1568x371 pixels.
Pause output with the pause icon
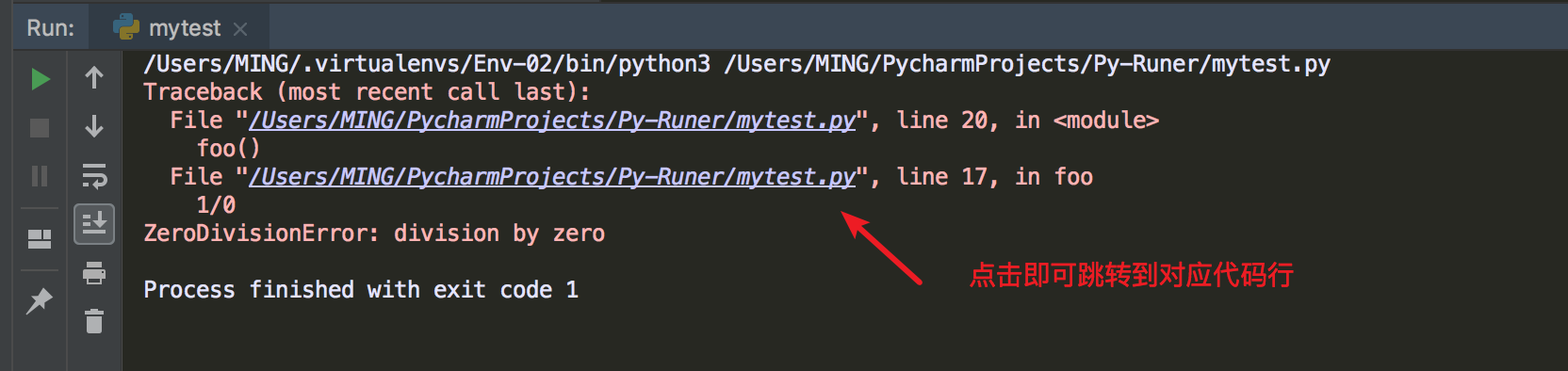40,176
